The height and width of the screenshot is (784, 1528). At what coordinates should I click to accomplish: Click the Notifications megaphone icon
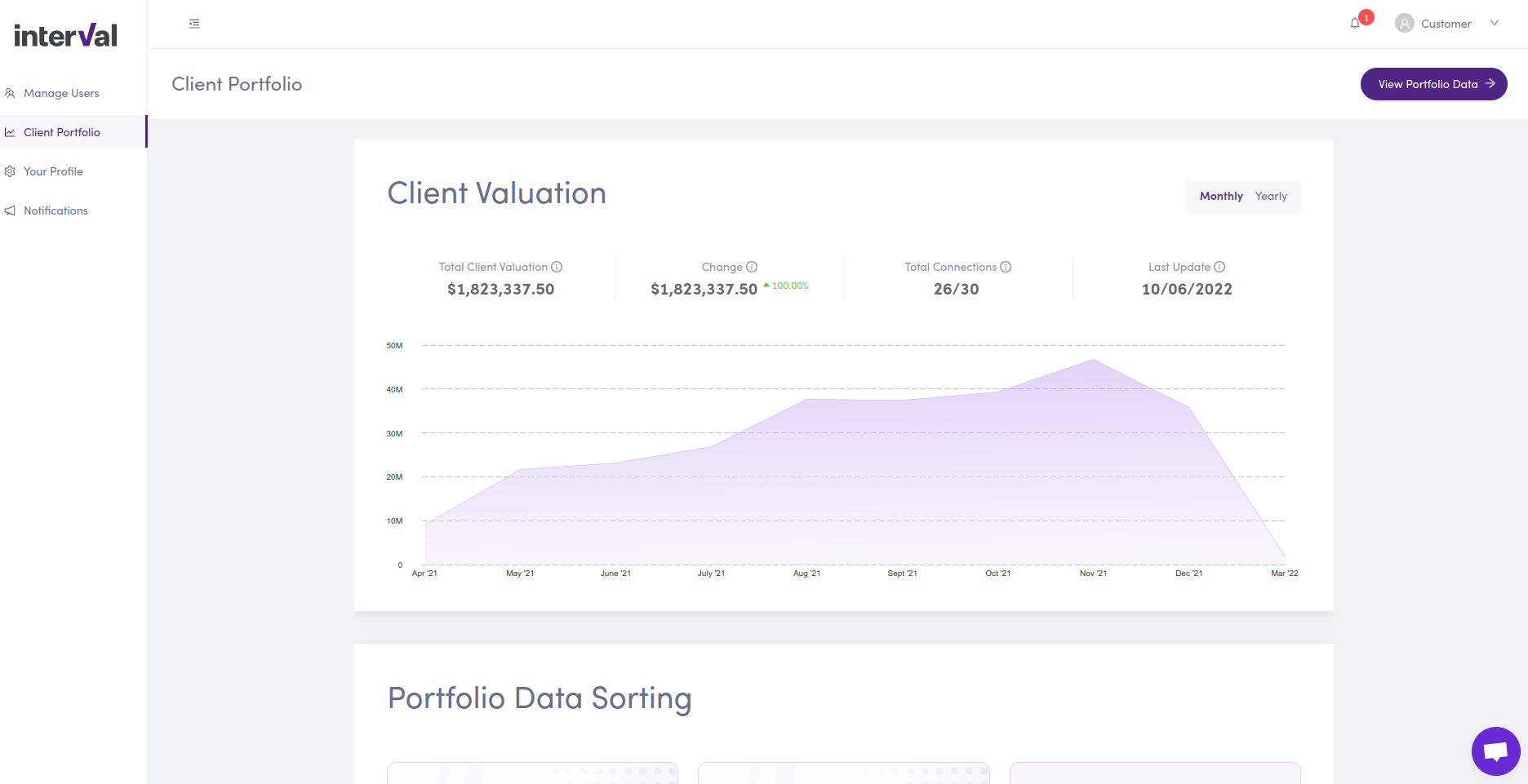[x=10, y=210]
